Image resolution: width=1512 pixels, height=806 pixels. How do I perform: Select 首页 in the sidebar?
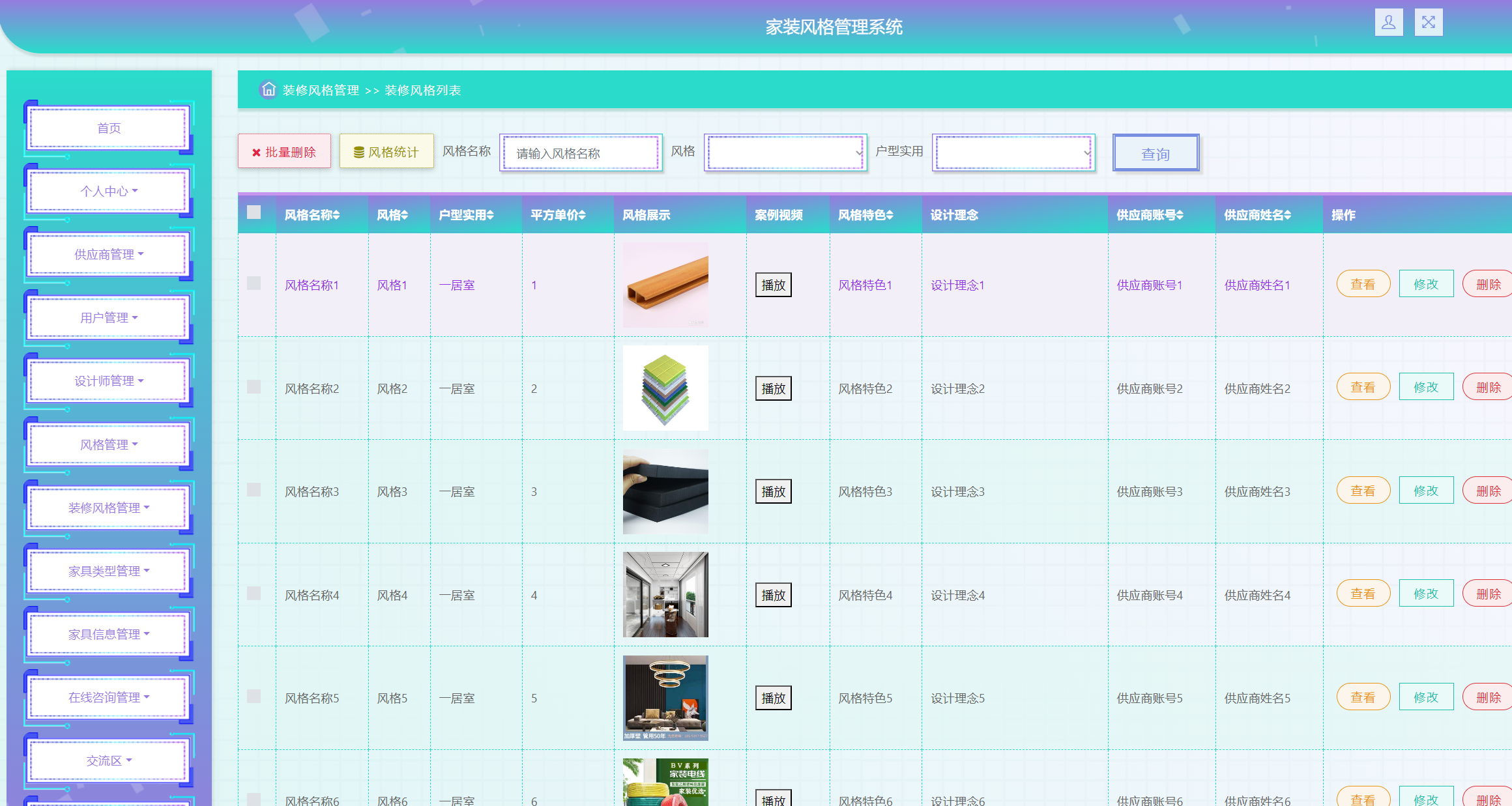(x=108, y=128)
